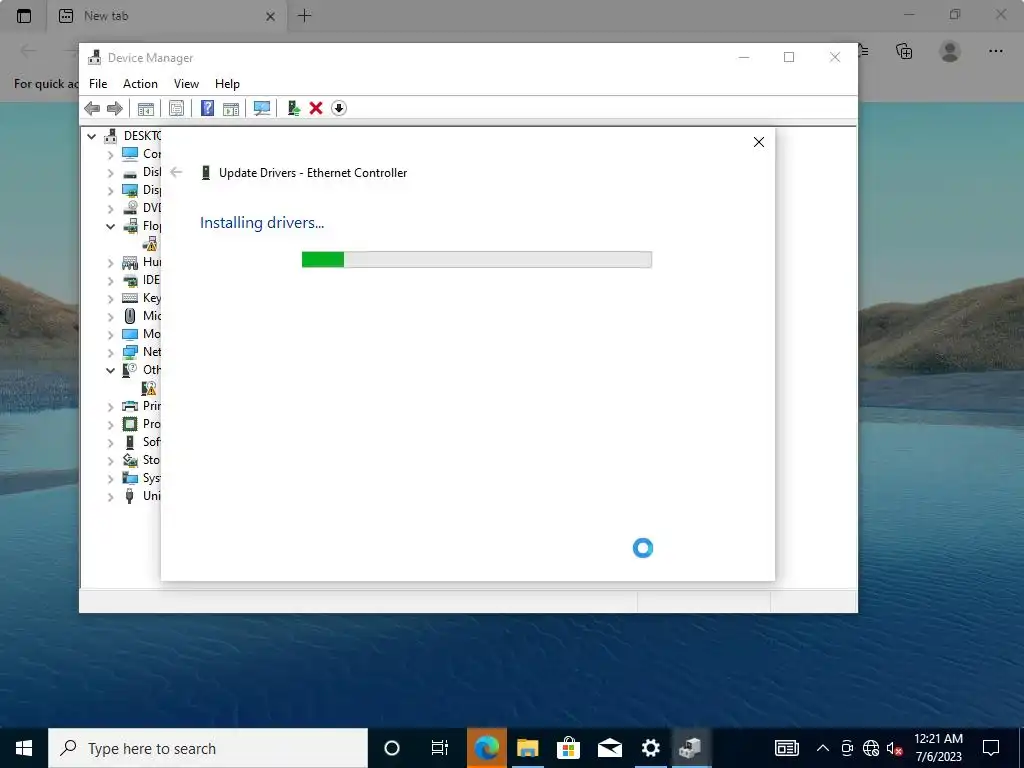Image resolution: width=1024 pixels, height=768 pixels.
Task: Expand the Processors category chevron
Action: 110,424
